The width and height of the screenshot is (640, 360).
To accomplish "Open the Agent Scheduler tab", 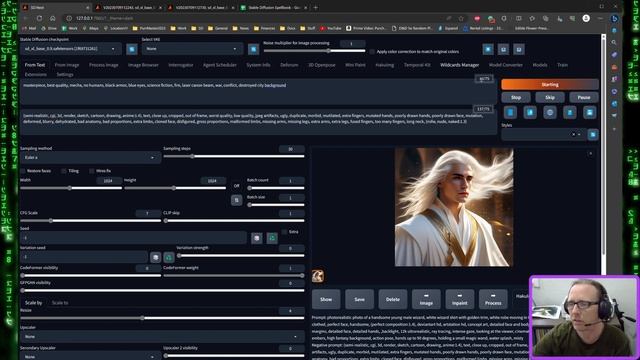I will click(220, 65).
